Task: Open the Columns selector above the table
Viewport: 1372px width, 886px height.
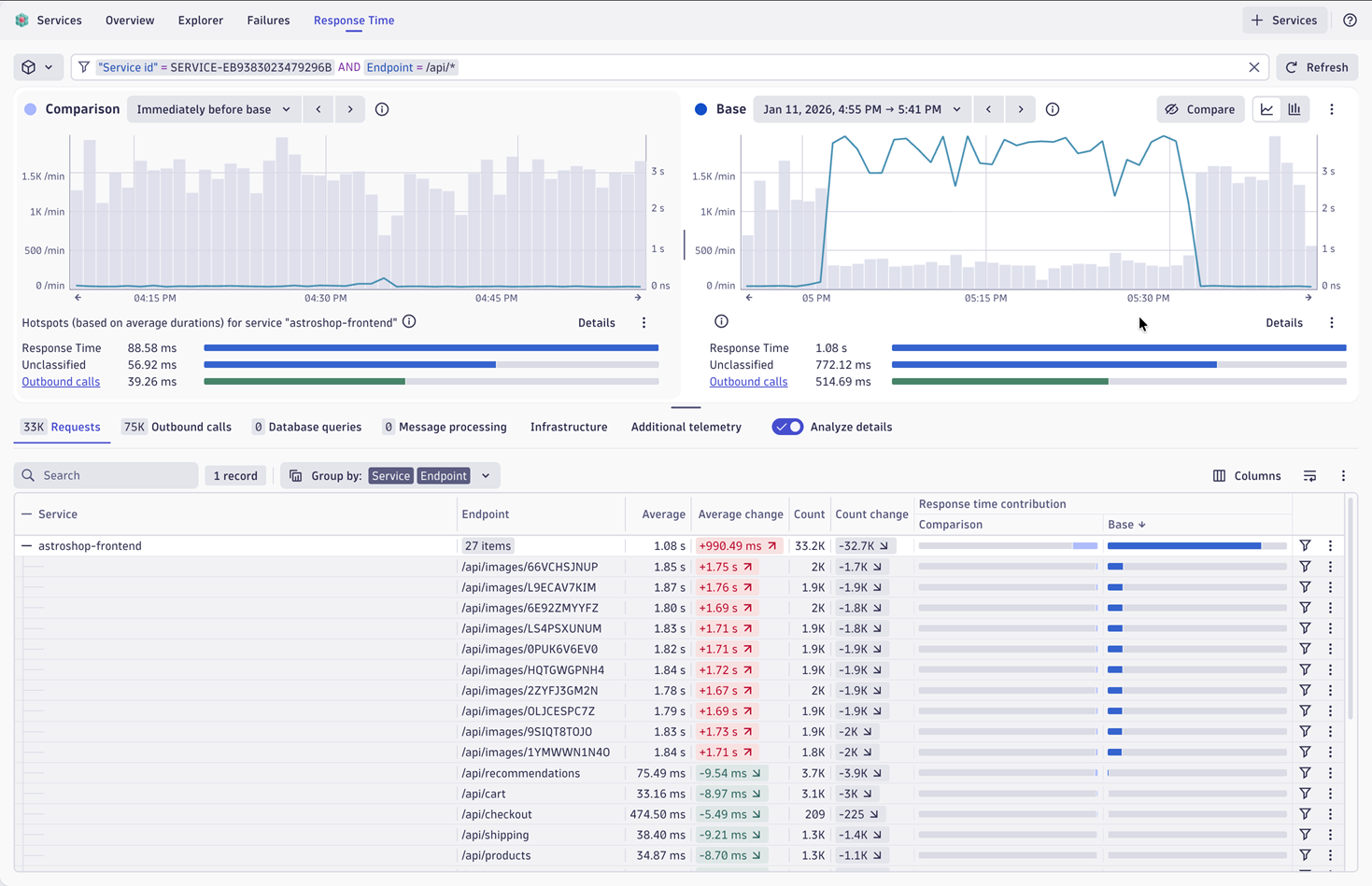Action: pyautogui.click(x=1247, y=475)
